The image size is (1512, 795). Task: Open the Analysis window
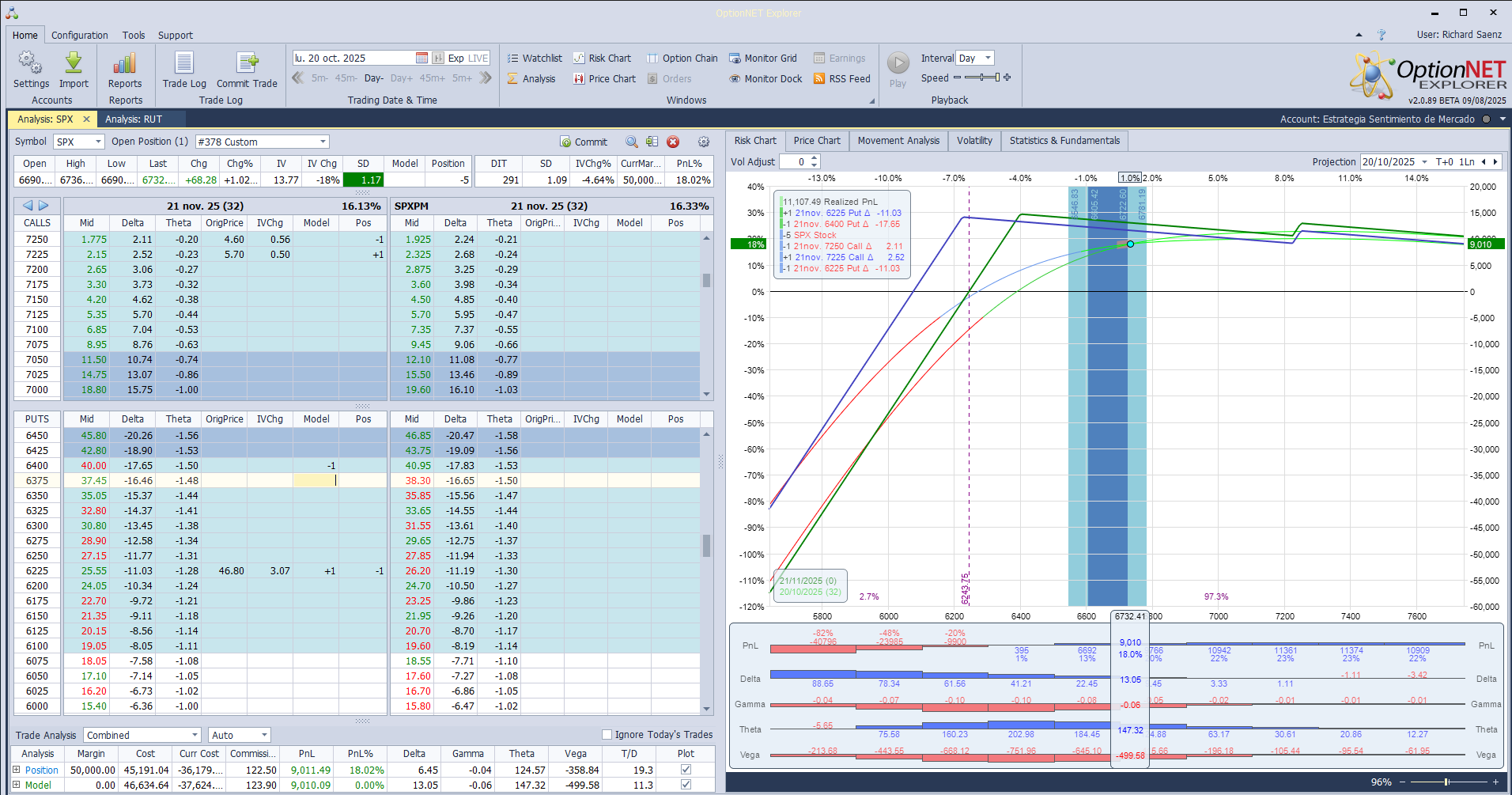click(x=531, y=78)
